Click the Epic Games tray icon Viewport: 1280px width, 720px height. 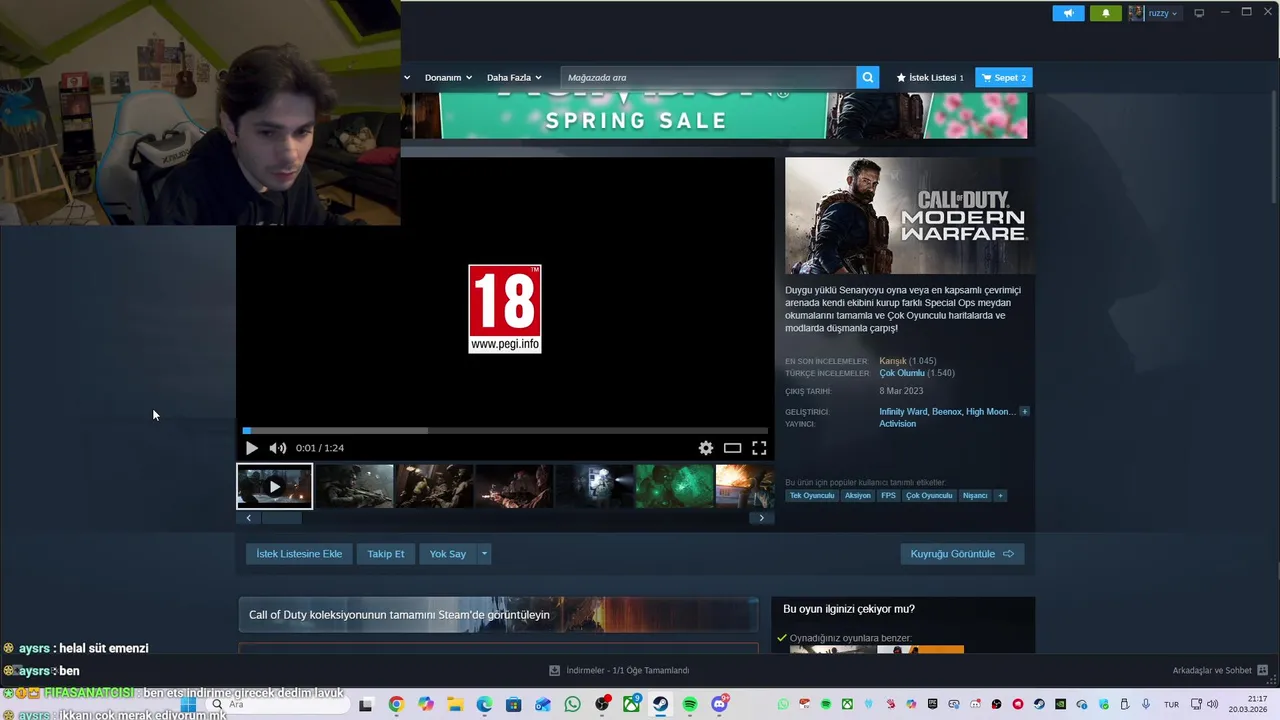932,704
